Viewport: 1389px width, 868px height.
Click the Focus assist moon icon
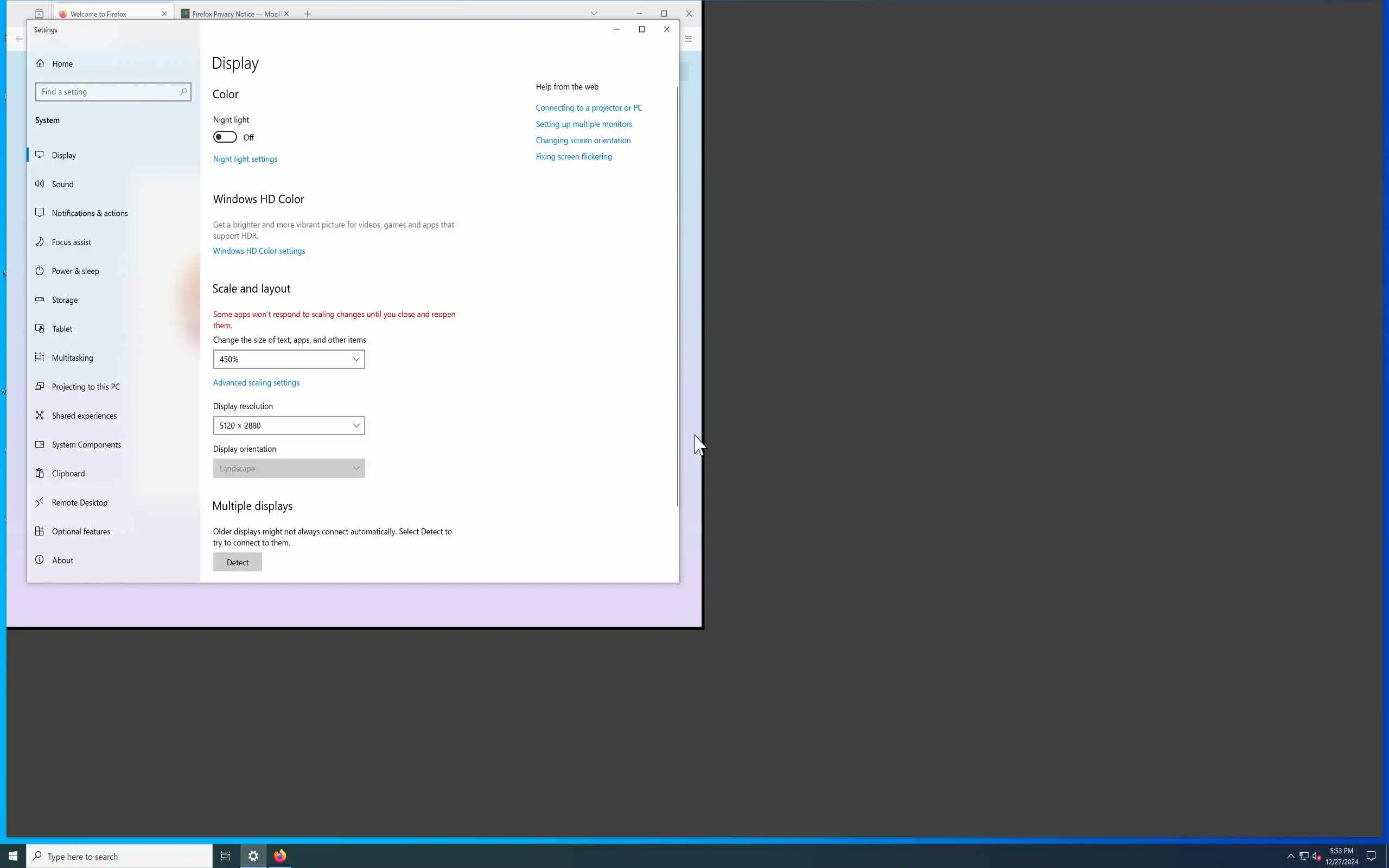[40, 242]
